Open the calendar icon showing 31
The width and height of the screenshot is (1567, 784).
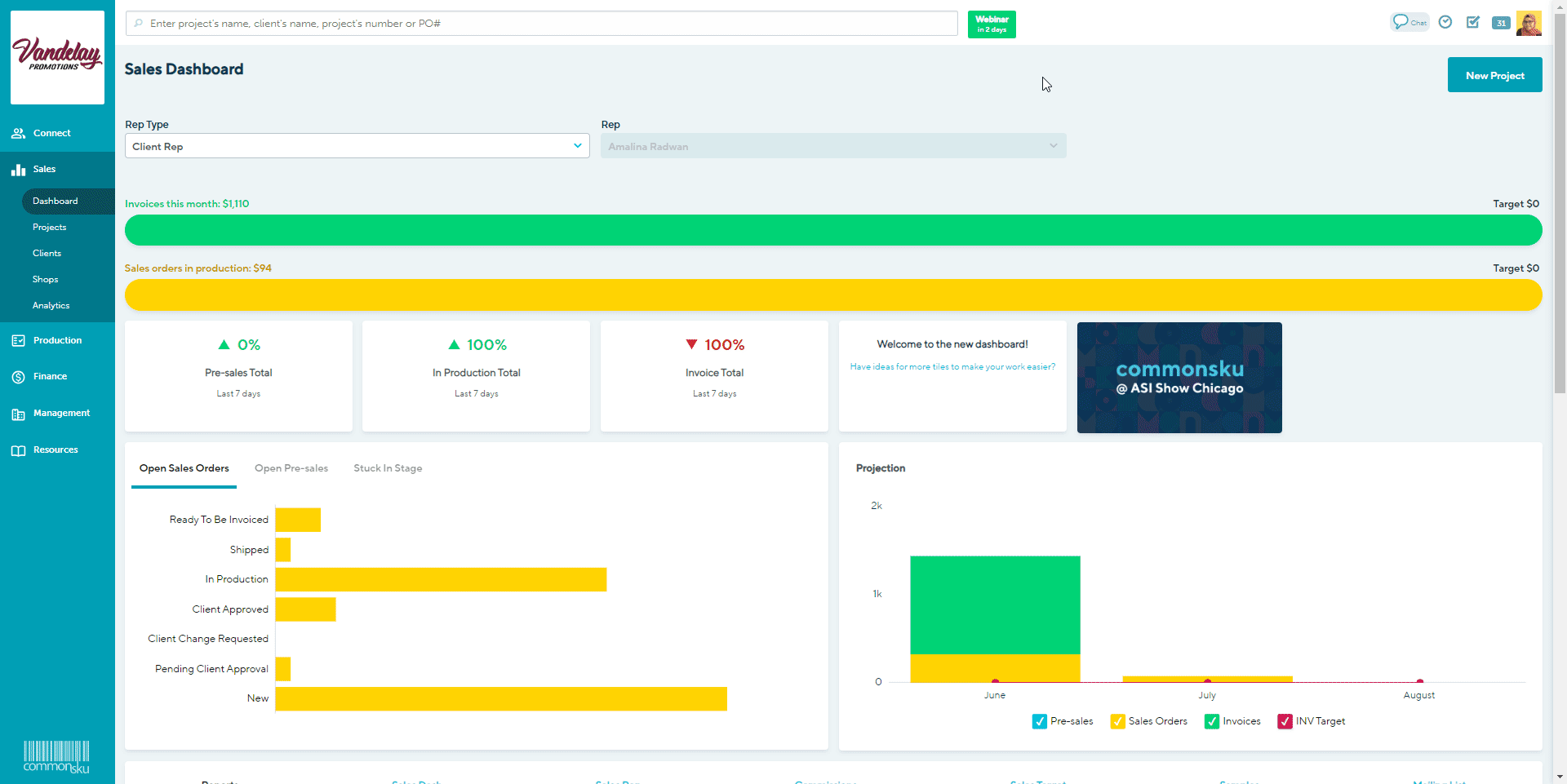click(x=1501, y=23)
